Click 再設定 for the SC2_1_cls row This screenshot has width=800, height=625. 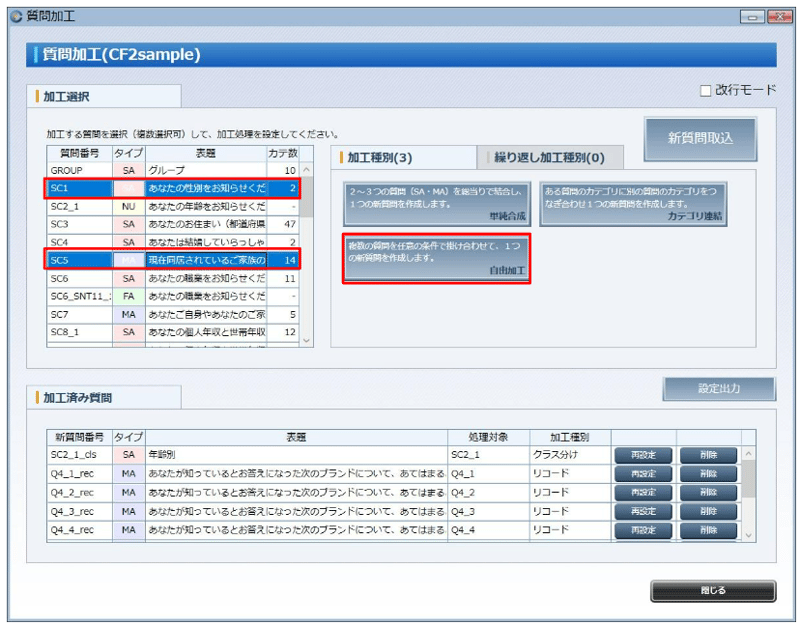tap(645, 455)
